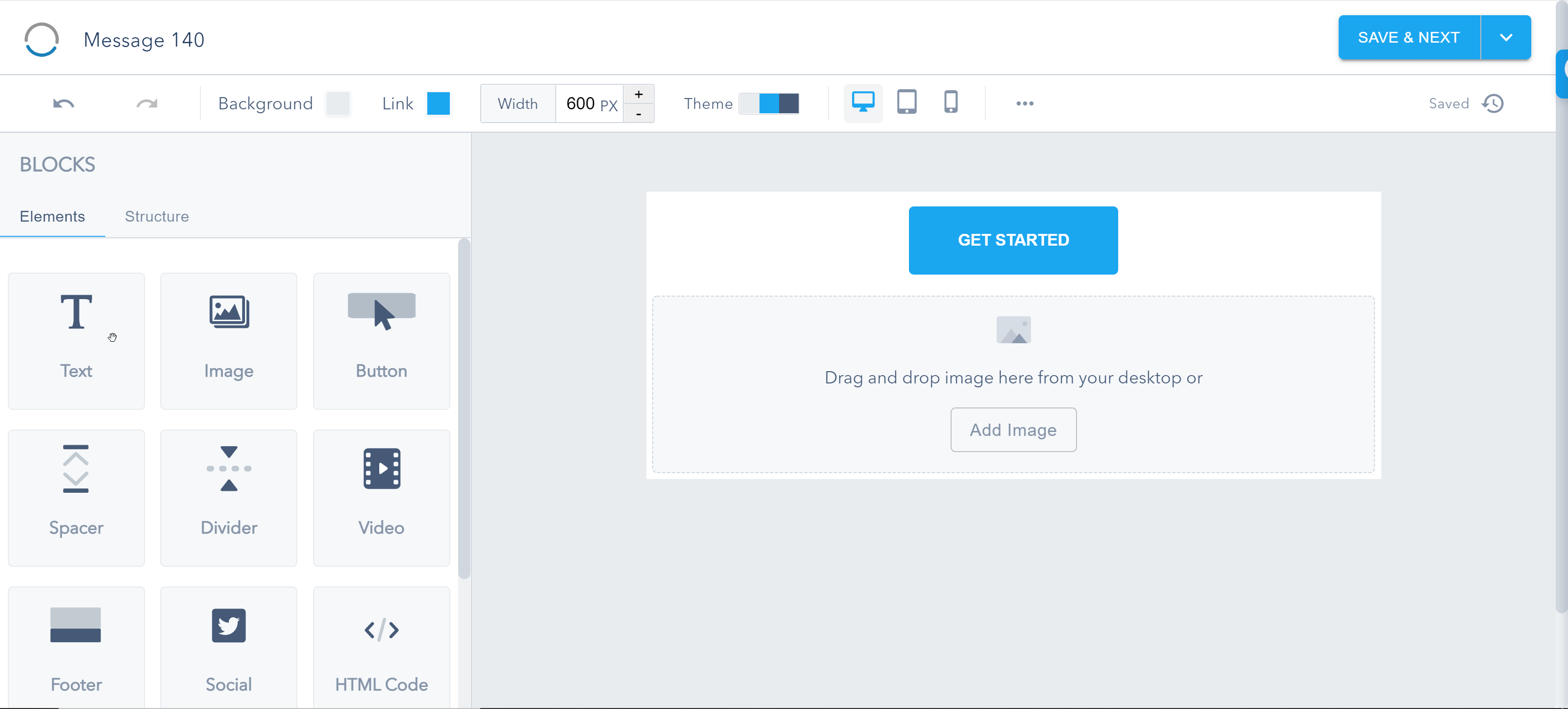The height and width of the screenshot is (709, 1568).
Task: Click the GET STARTED button
Action: click(x=1013, y=240)
